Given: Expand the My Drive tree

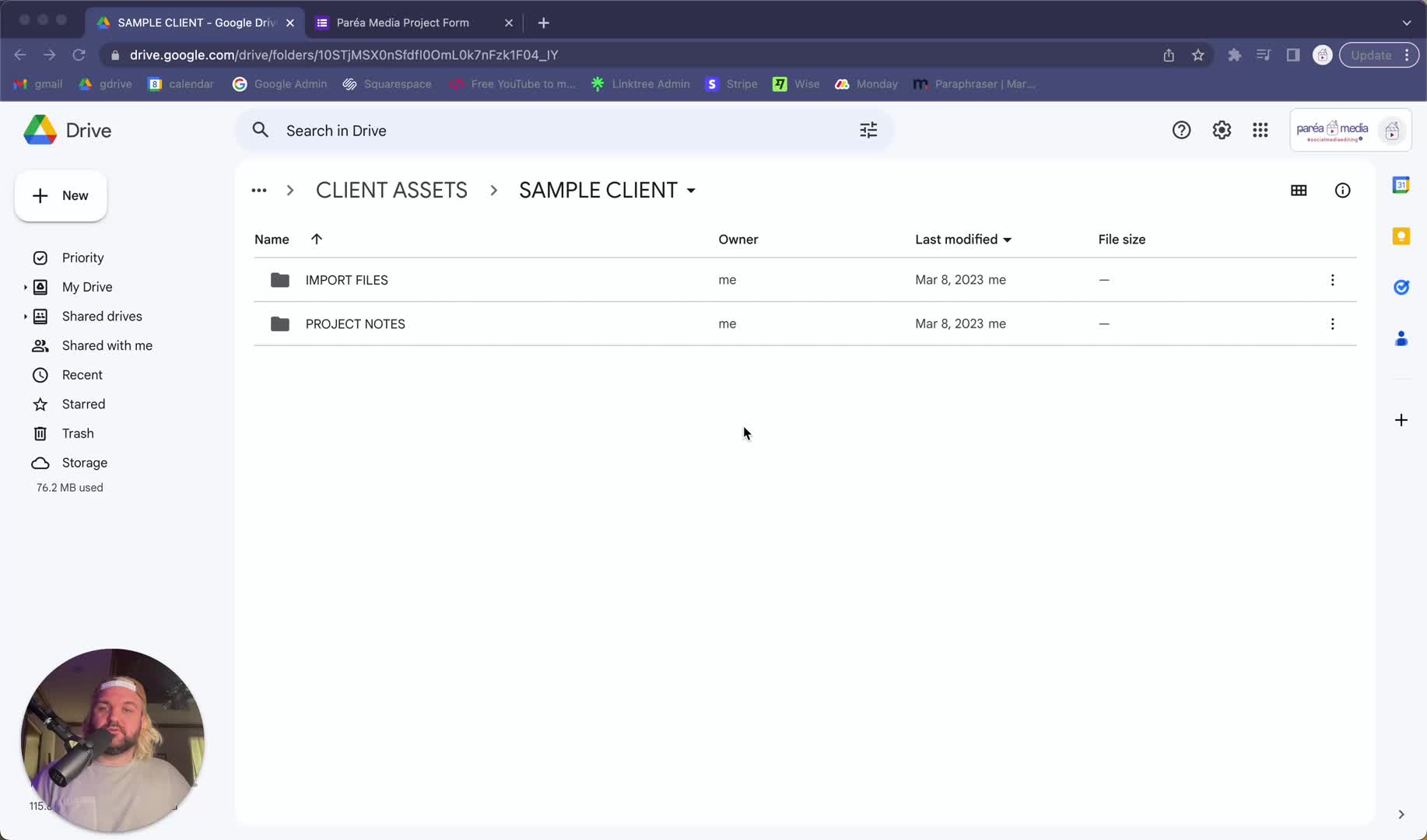Looking at the screenshot, I should (x=25, y=287).
